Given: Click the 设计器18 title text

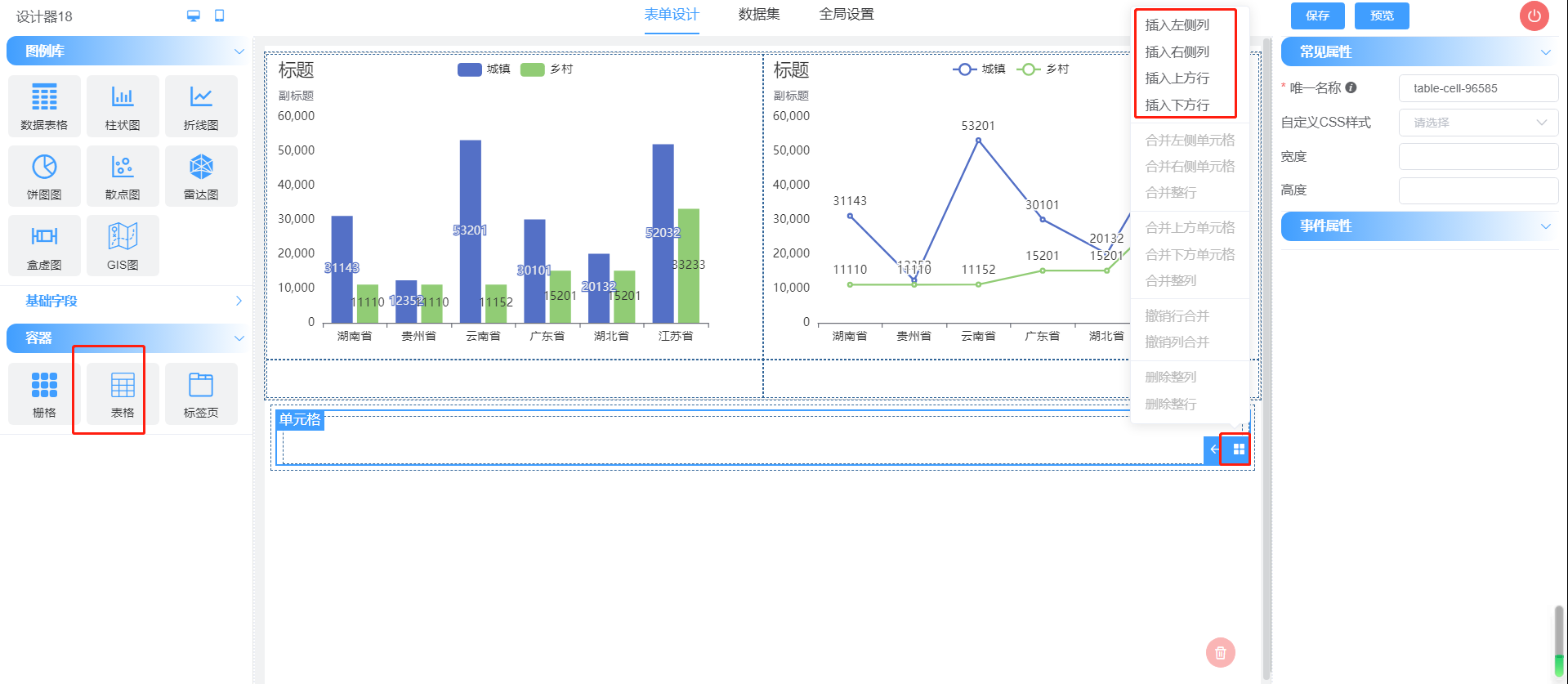Looking at the screenshot, I should [44, 16].
